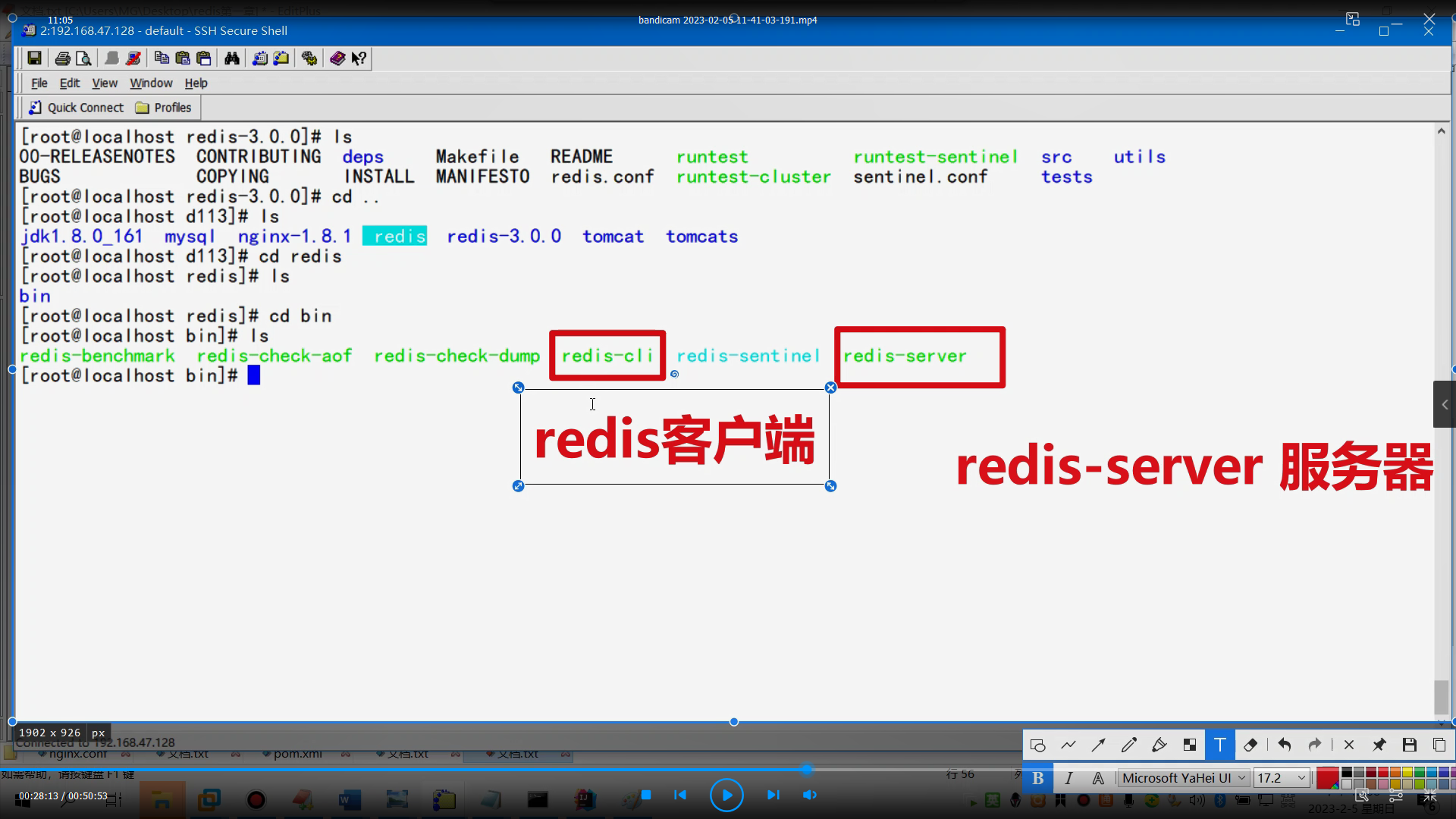Undo the last annotation
The image size is (1456, 819).
pyautogui.click(x=1285, y=745)
